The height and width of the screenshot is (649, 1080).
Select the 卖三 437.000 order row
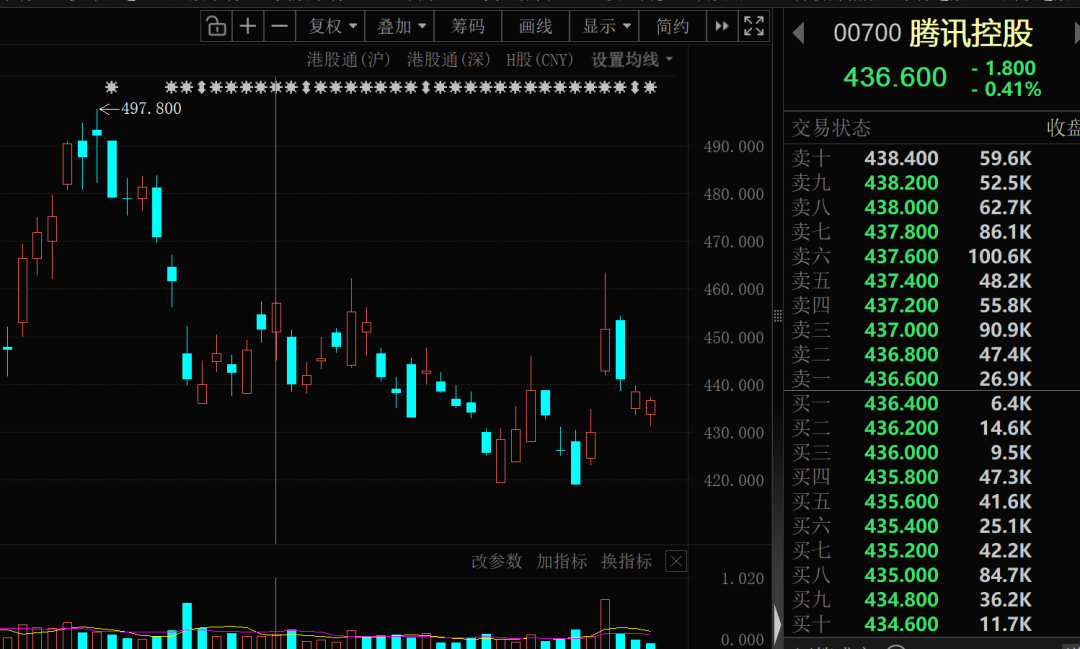[931, 330]
